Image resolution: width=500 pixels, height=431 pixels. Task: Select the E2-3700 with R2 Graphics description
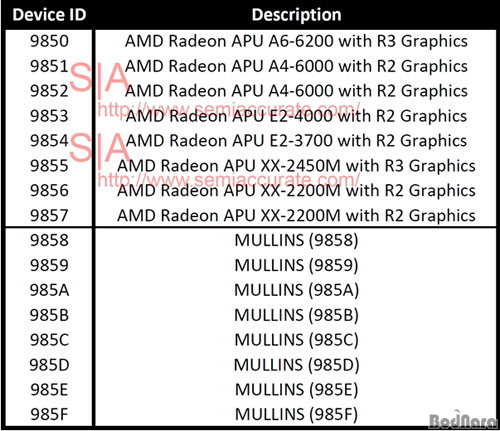point(296,141)
